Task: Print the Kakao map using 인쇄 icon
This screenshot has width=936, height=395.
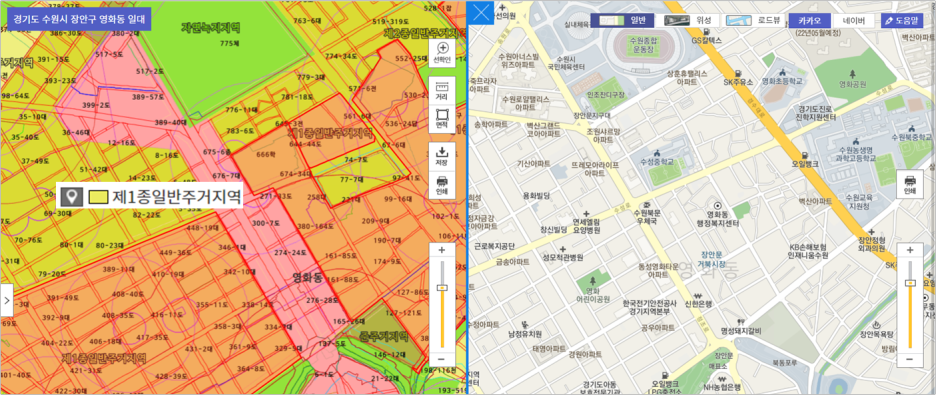Action: (910, 184)
